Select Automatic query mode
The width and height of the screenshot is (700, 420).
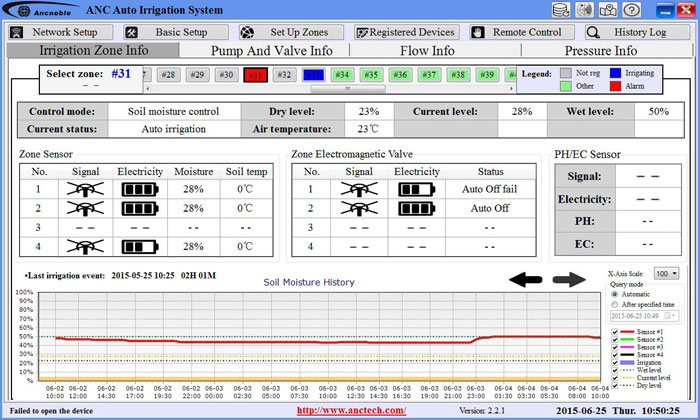[x=615, y=294]
